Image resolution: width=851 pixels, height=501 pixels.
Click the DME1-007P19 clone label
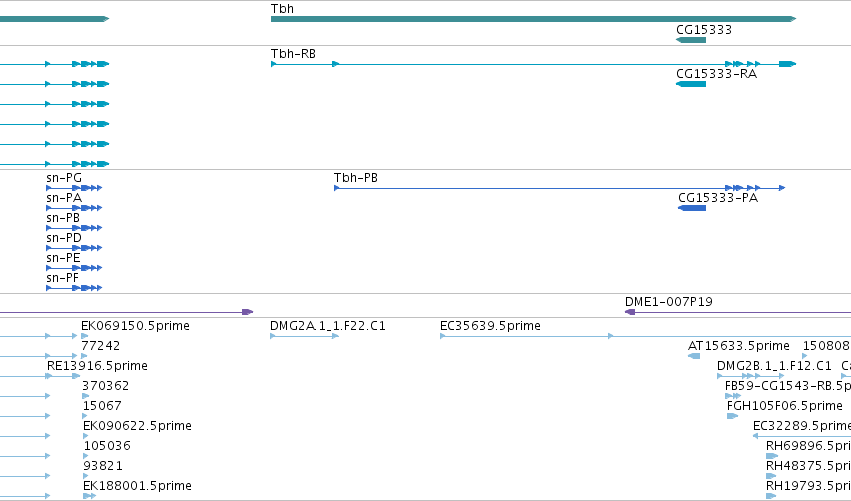click(669, 302)
